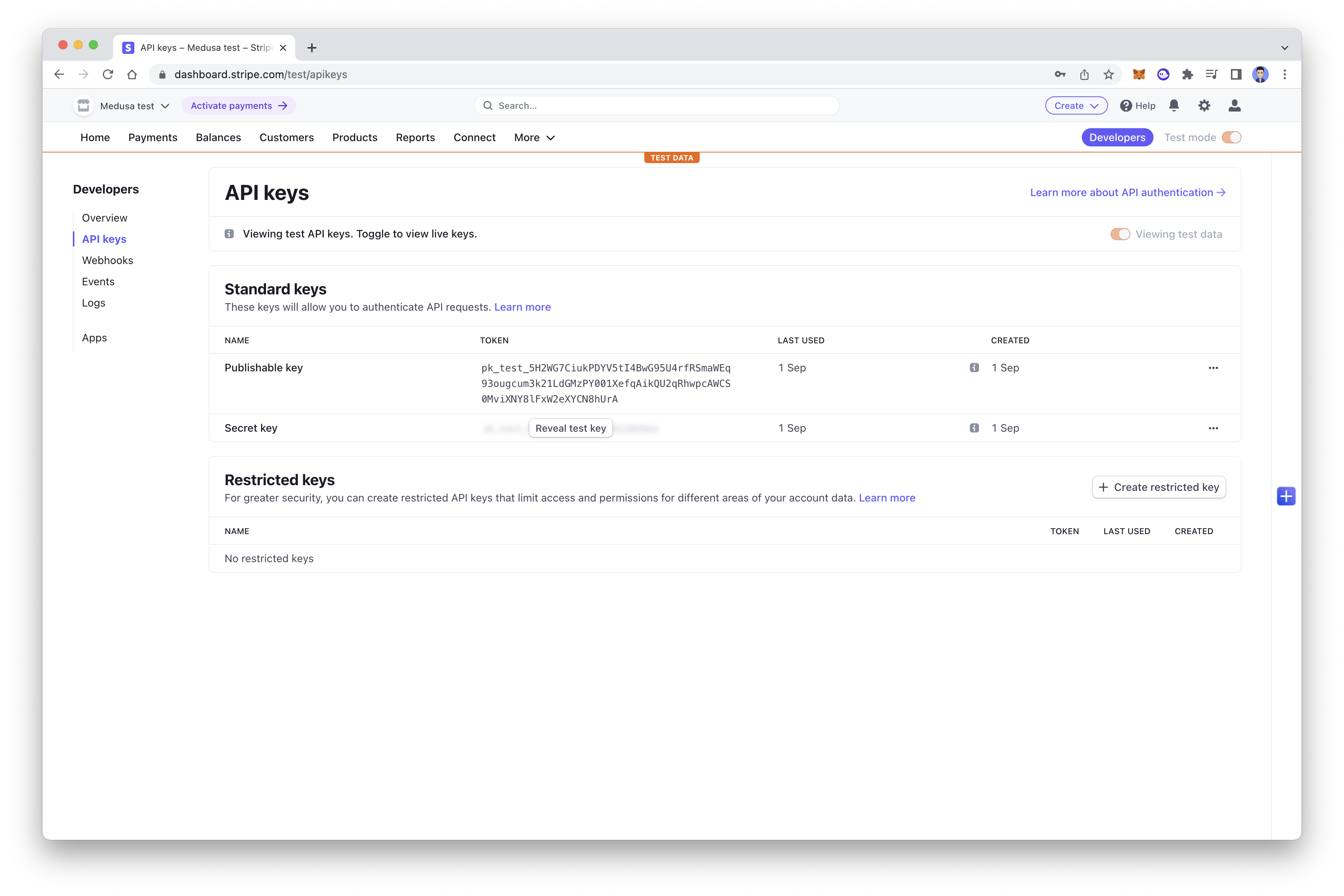Click Create restricted key

[x=1159, y=487]
